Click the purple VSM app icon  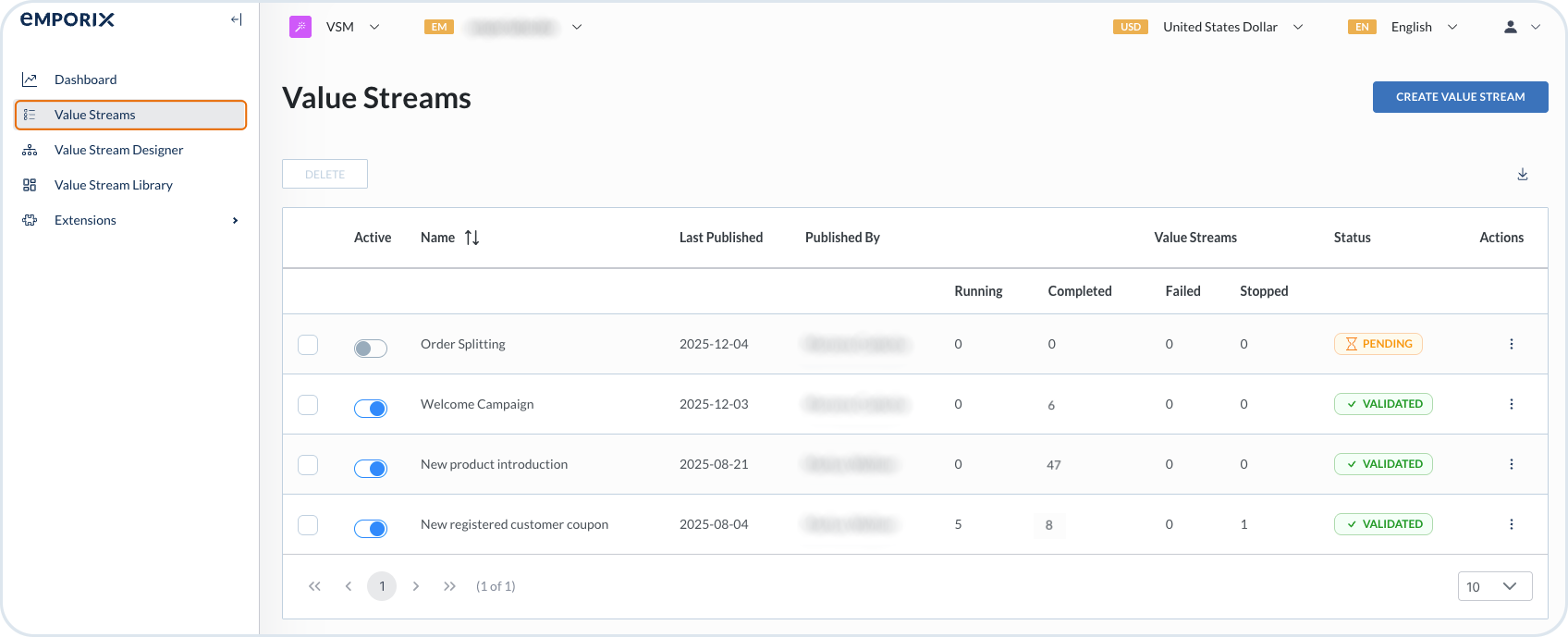[300, 27]
